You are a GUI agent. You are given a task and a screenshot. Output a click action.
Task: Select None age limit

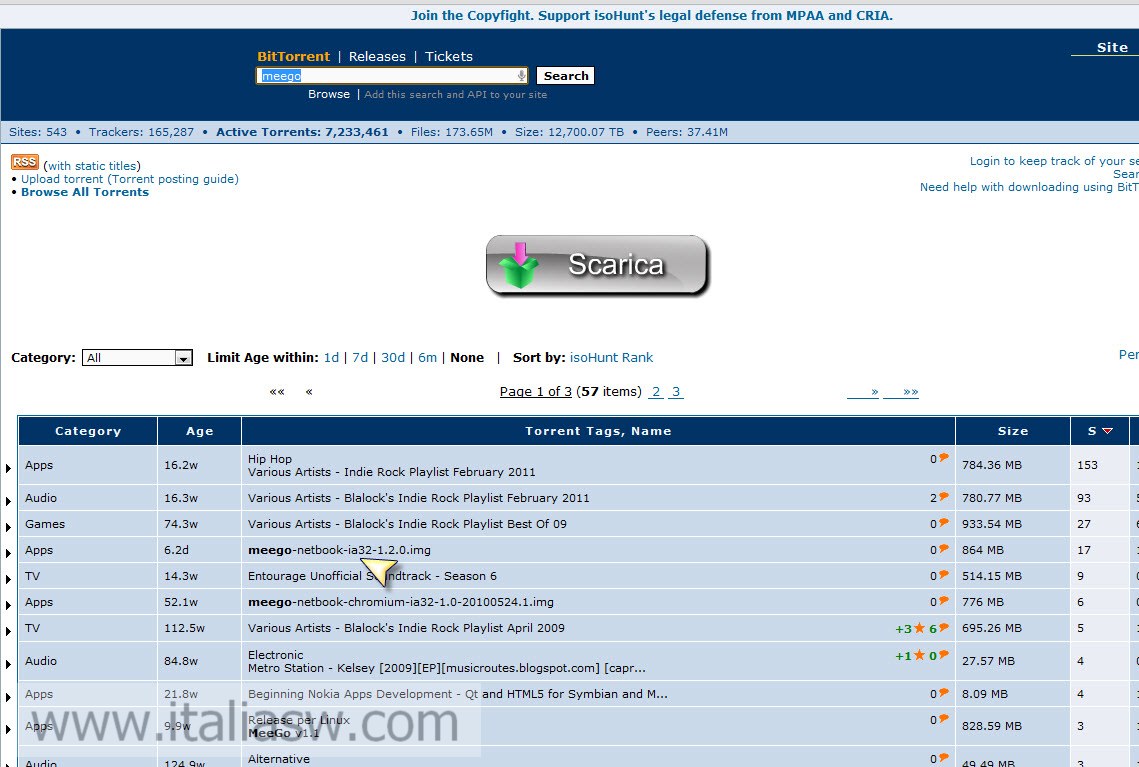coord(467,357)
